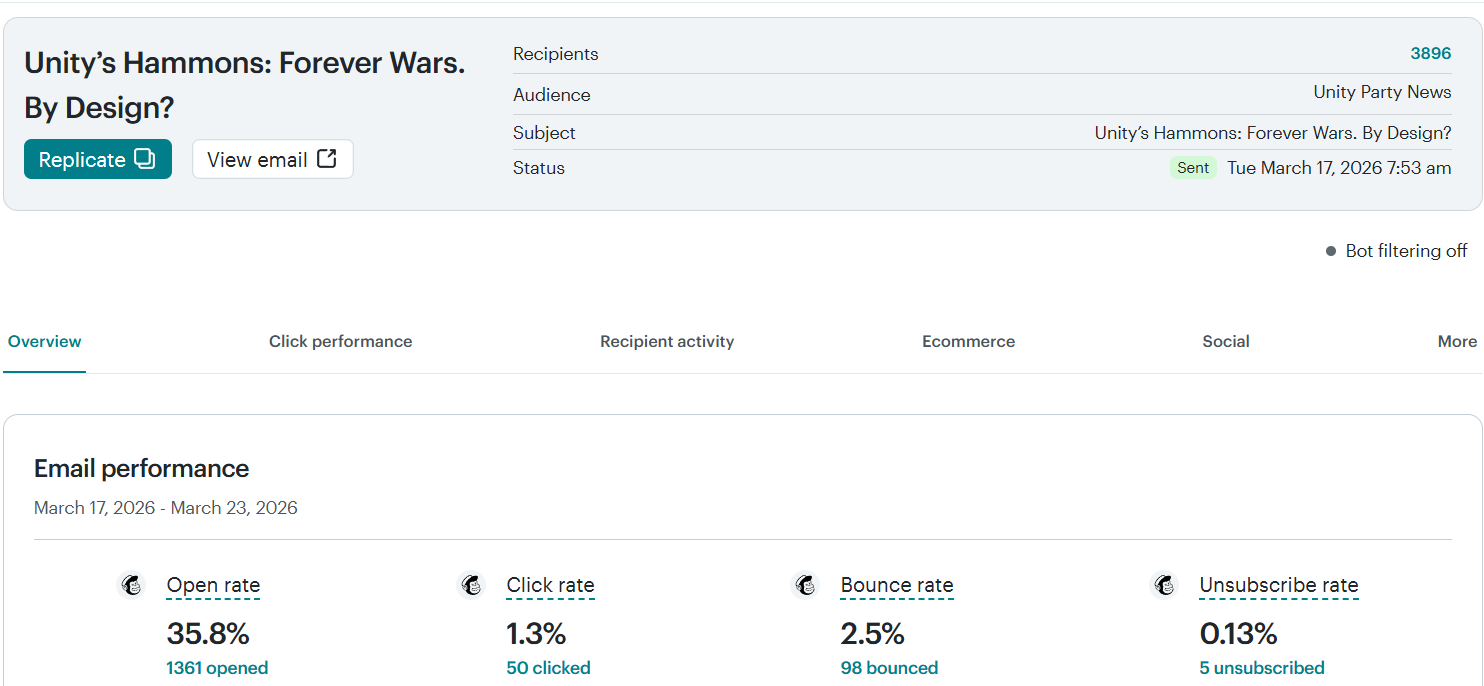
Task: Click the Replicate button
Action: 98,159
